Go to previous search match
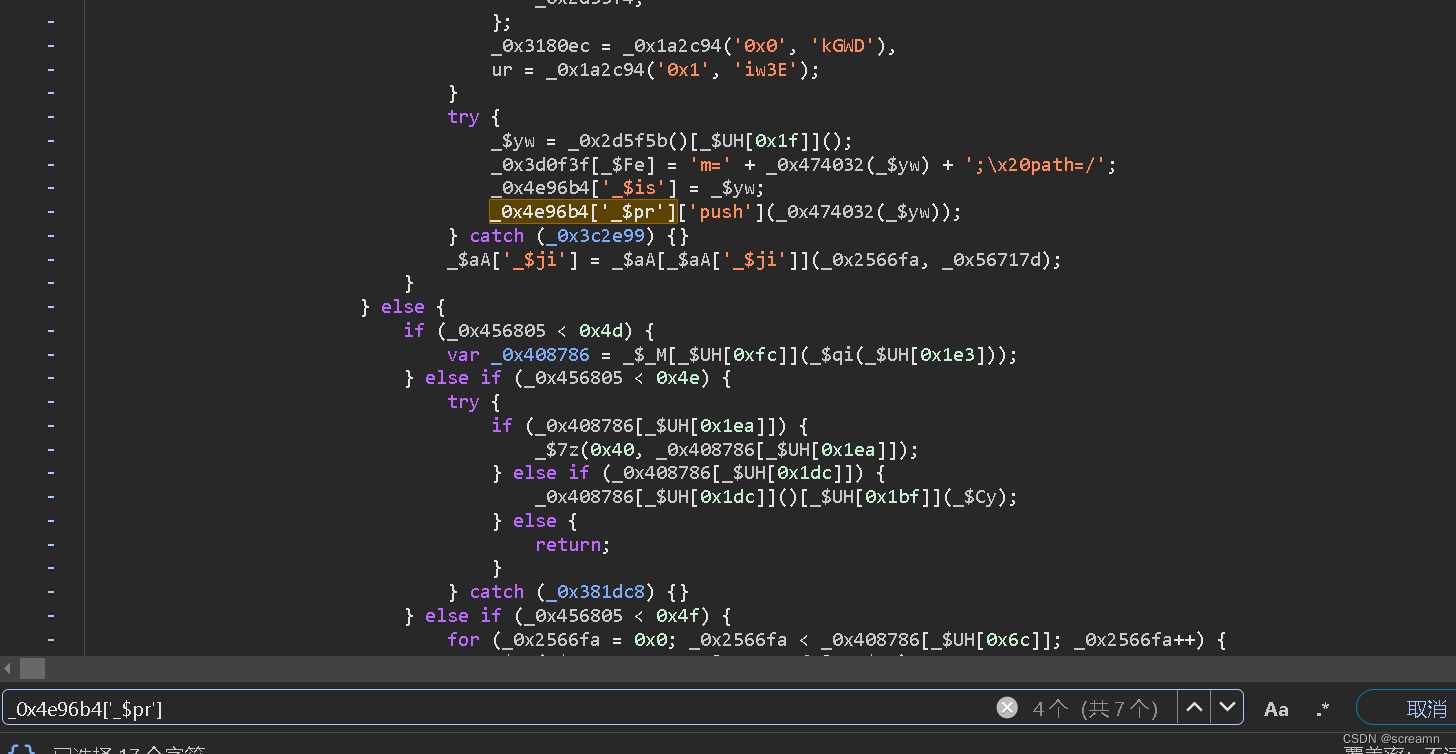Image resolution: width=1456 pixels, height=754 pixels. [1194, 708]
